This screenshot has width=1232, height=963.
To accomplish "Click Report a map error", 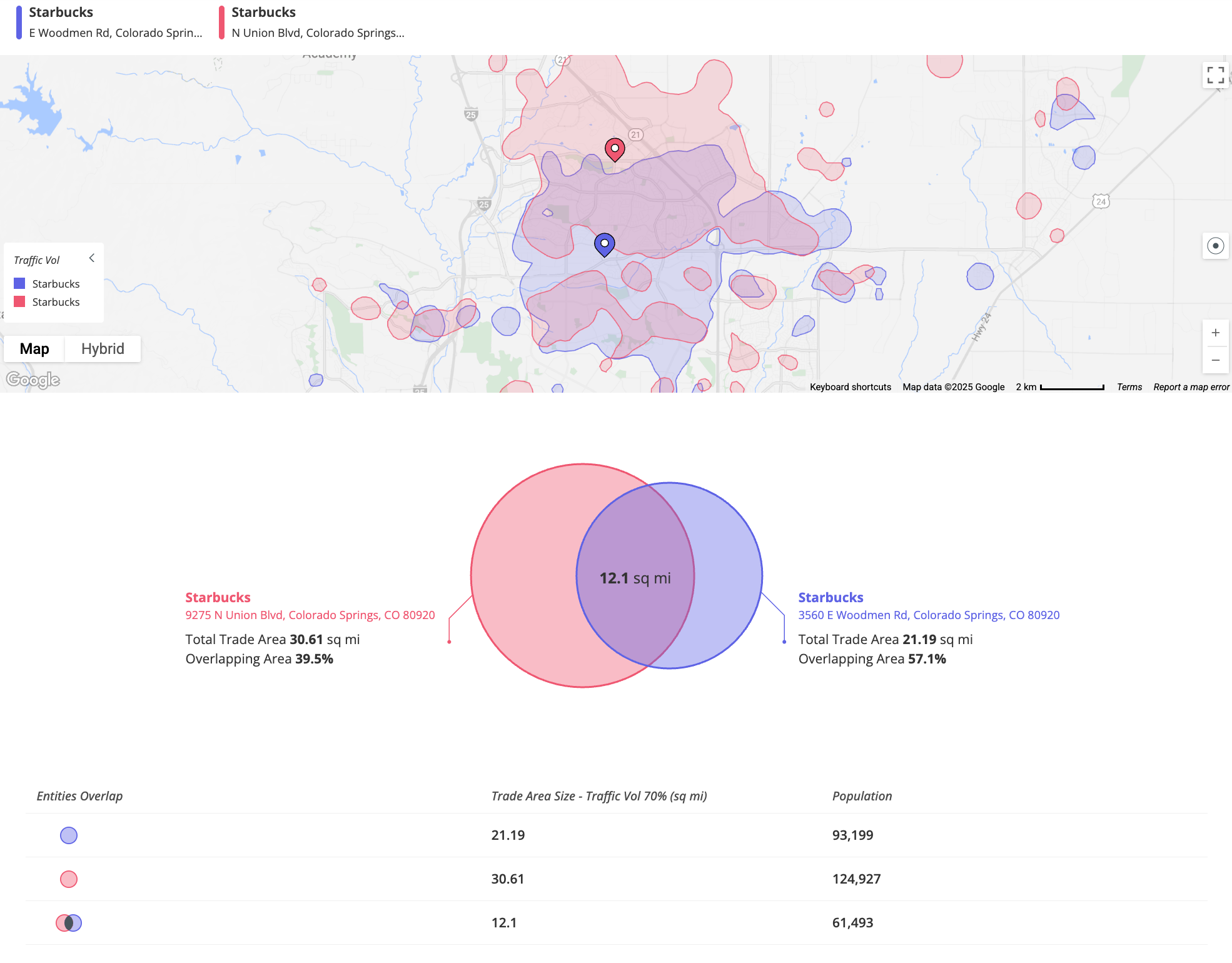I will pos(1191,387).
